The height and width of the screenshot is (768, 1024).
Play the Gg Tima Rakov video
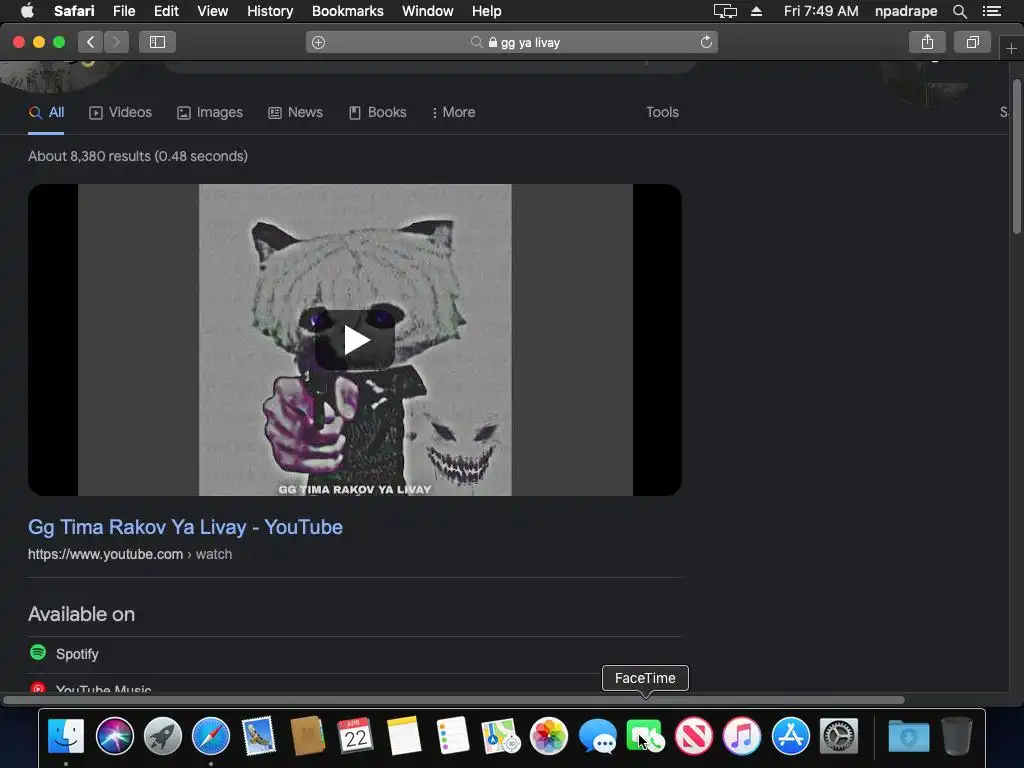click(355, 340)
